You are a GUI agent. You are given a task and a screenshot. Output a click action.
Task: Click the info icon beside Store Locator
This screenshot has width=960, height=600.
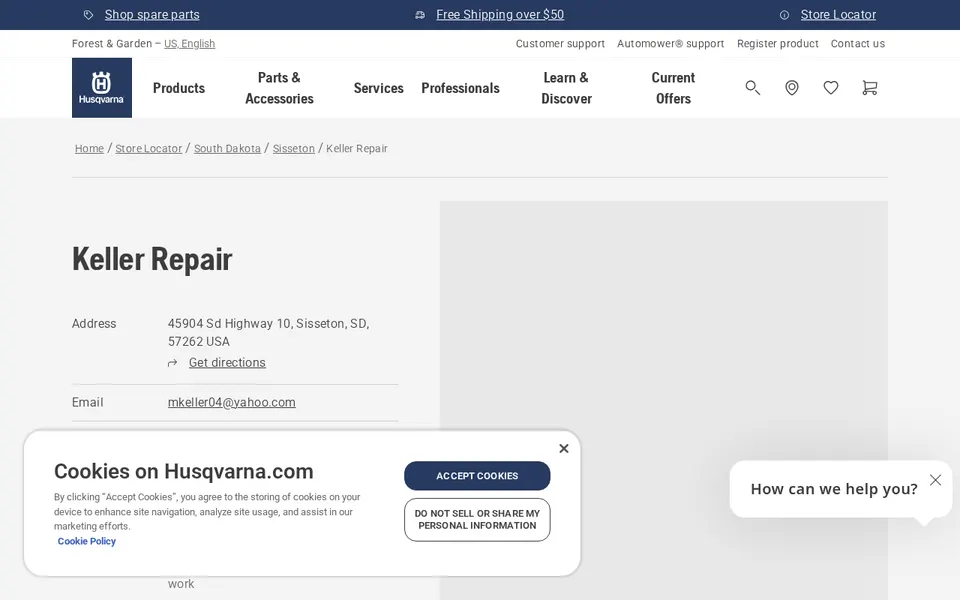784,15
